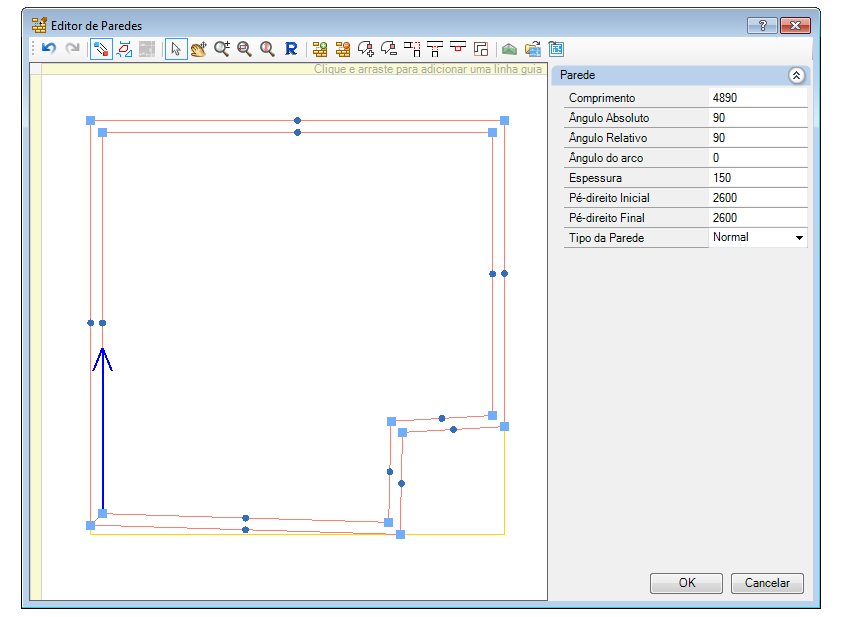Click the red-numbered zoom magnifier icon
This screenshot has height=617, width=859.
267,49
